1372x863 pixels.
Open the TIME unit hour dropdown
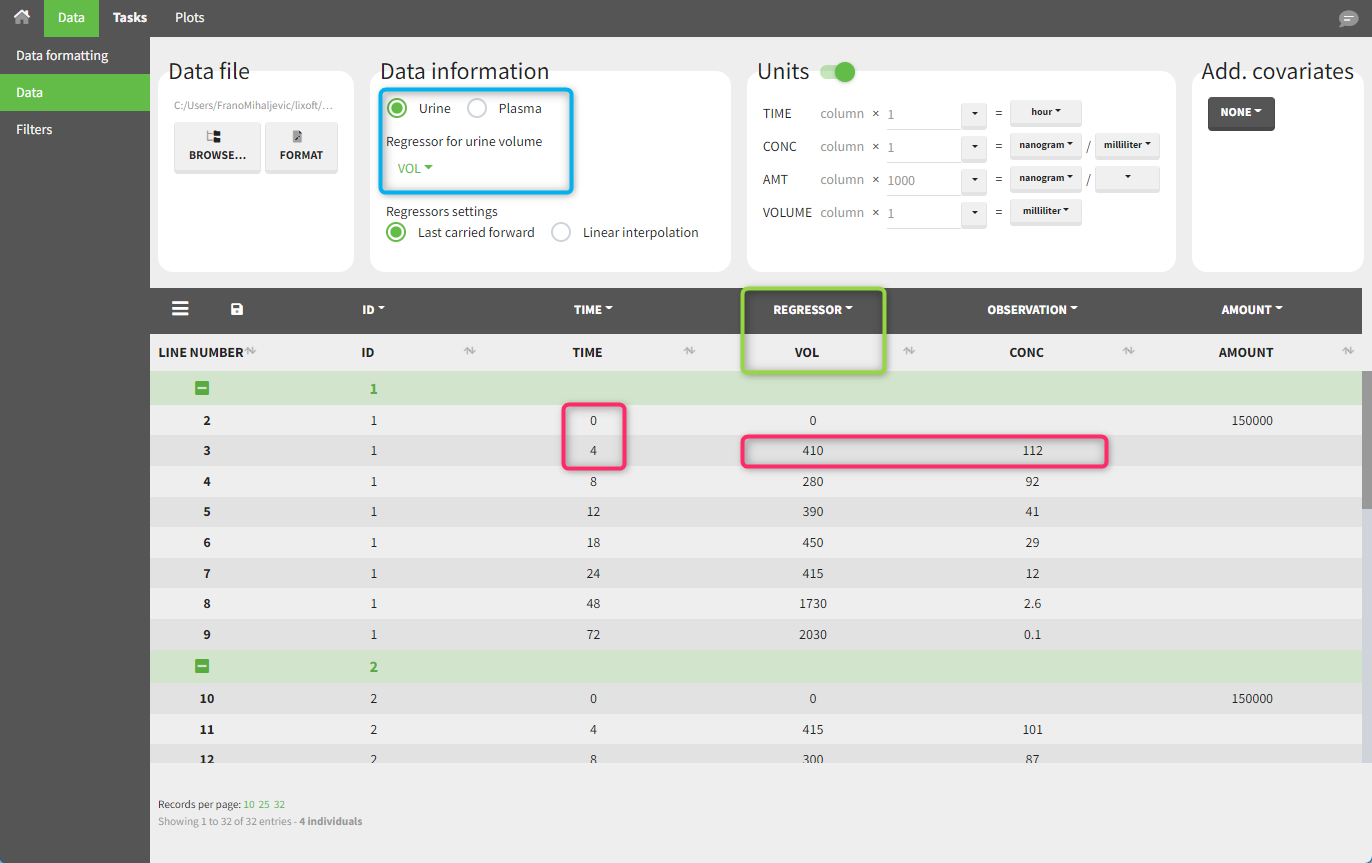tap(1045, 113)
